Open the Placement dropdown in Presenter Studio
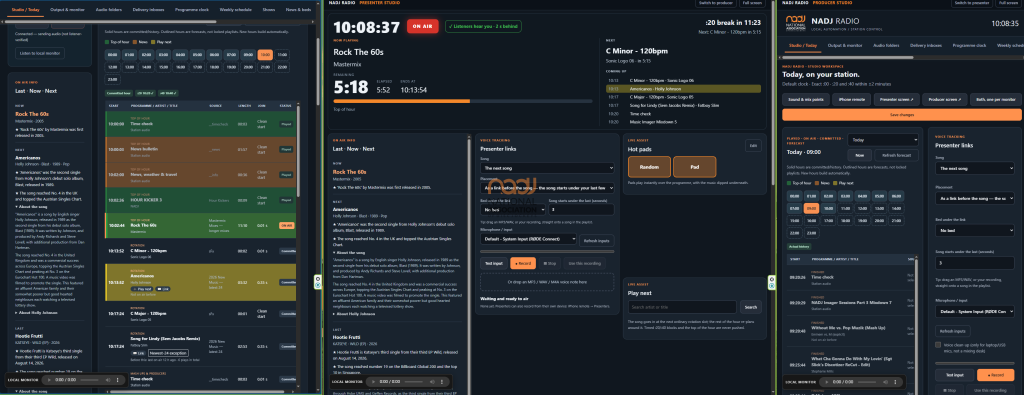 click(547, 189)
